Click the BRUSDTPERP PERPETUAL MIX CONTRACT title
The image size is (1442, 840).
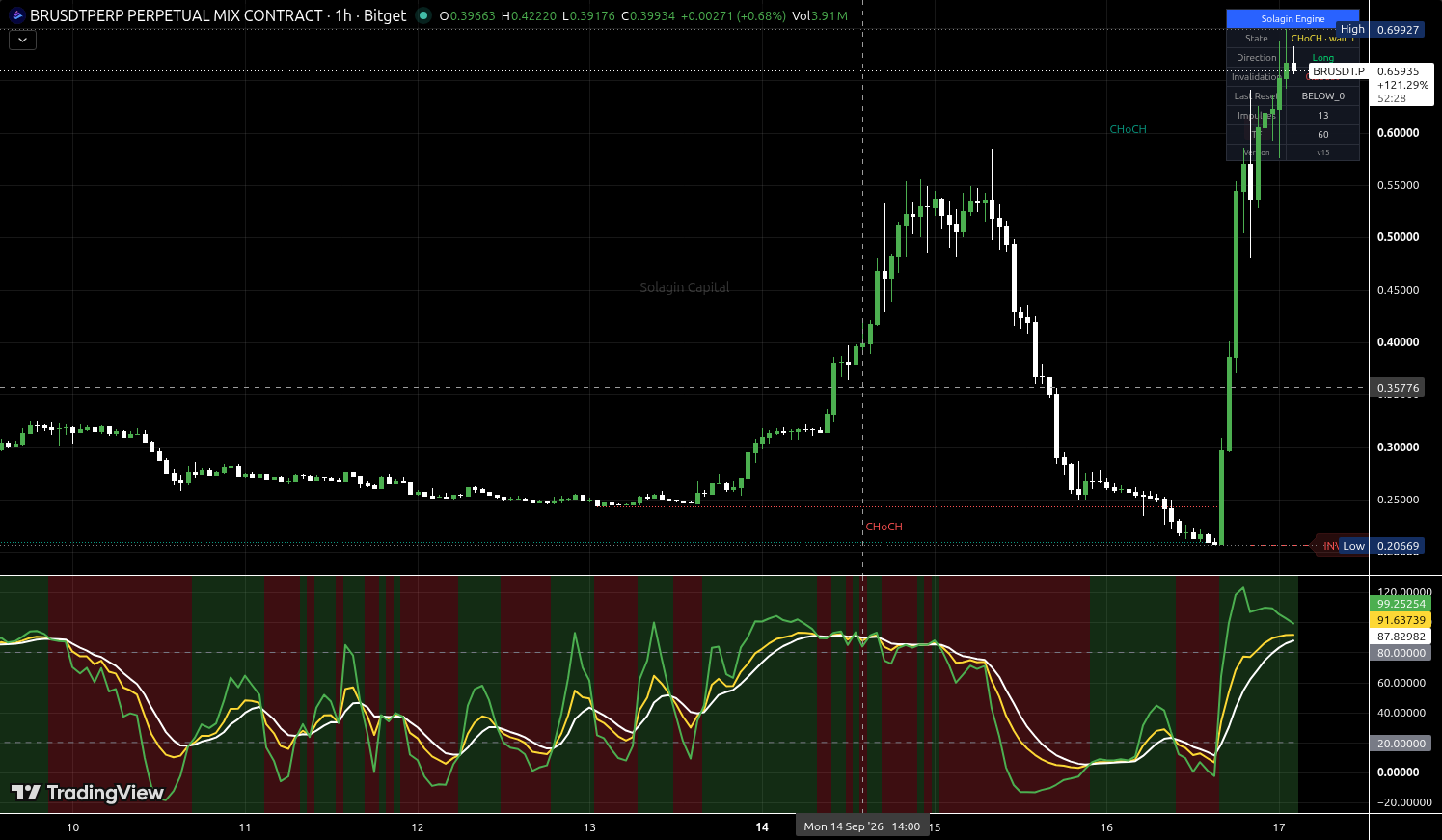177,15
